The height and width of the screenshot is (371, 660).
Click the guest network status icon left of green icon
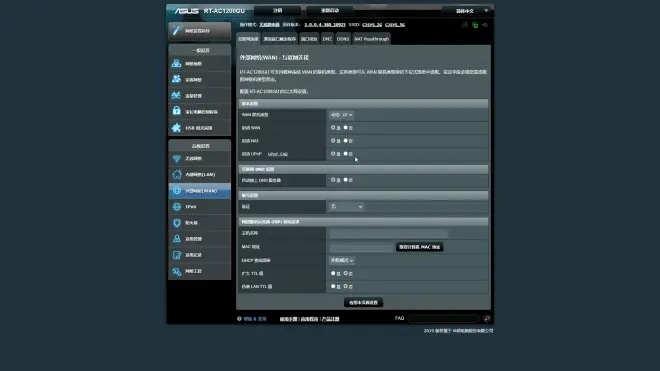[465, 25]
